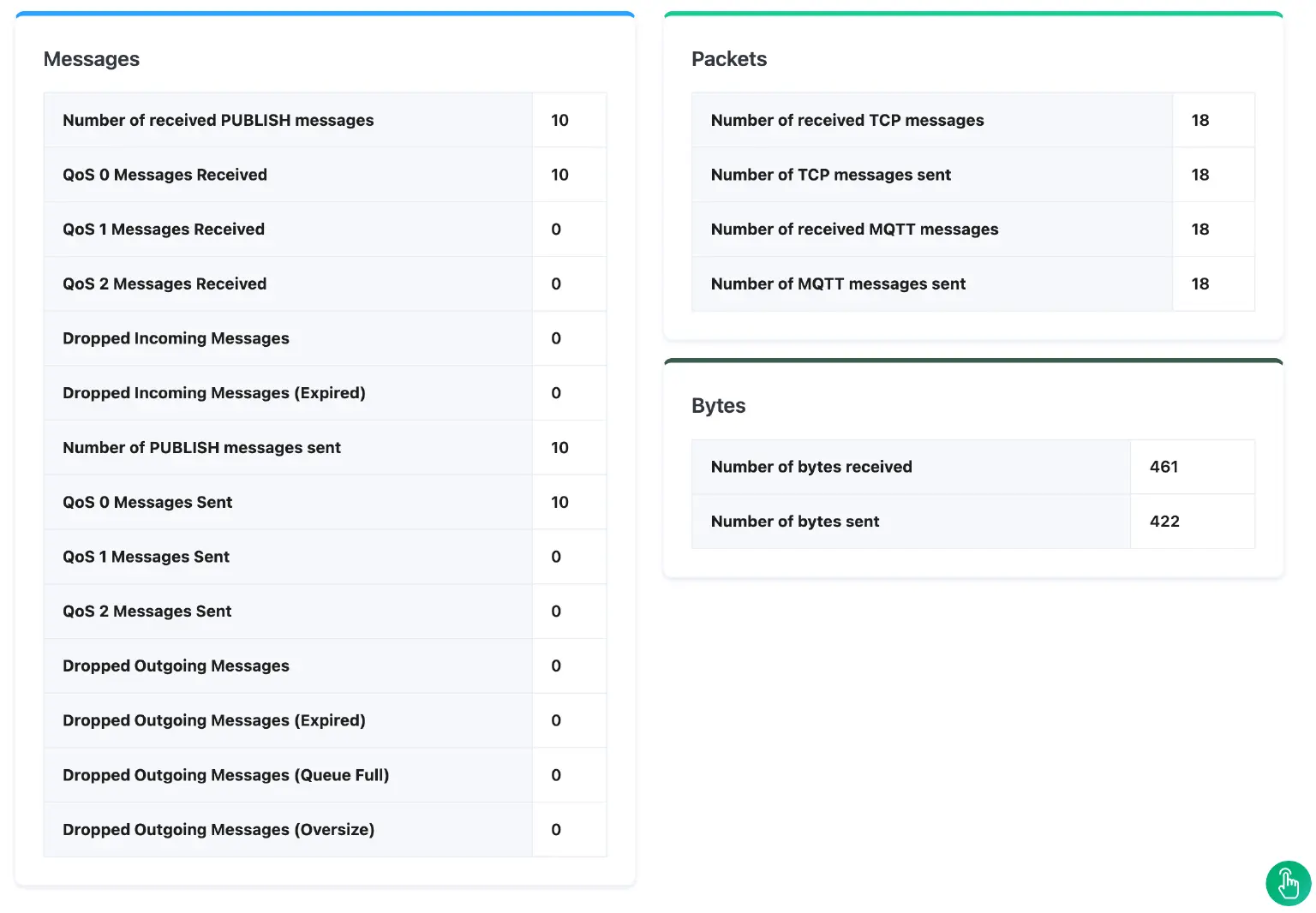Screen dimensions: 1316x913
Task: Click the Dropped Outgoing Messages (Oversize) row
Action: click(x=287, y=829)
